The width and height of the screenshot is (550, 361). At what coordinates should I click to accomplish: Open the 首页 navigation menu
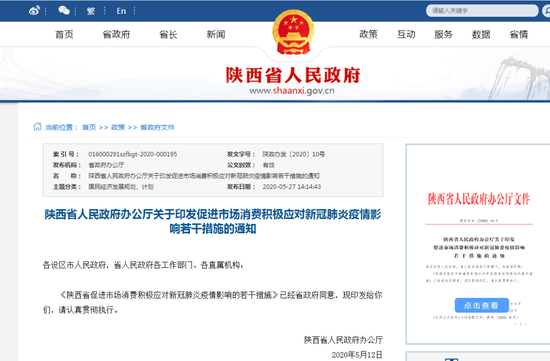pyautogui.click(x=64, y=34)
